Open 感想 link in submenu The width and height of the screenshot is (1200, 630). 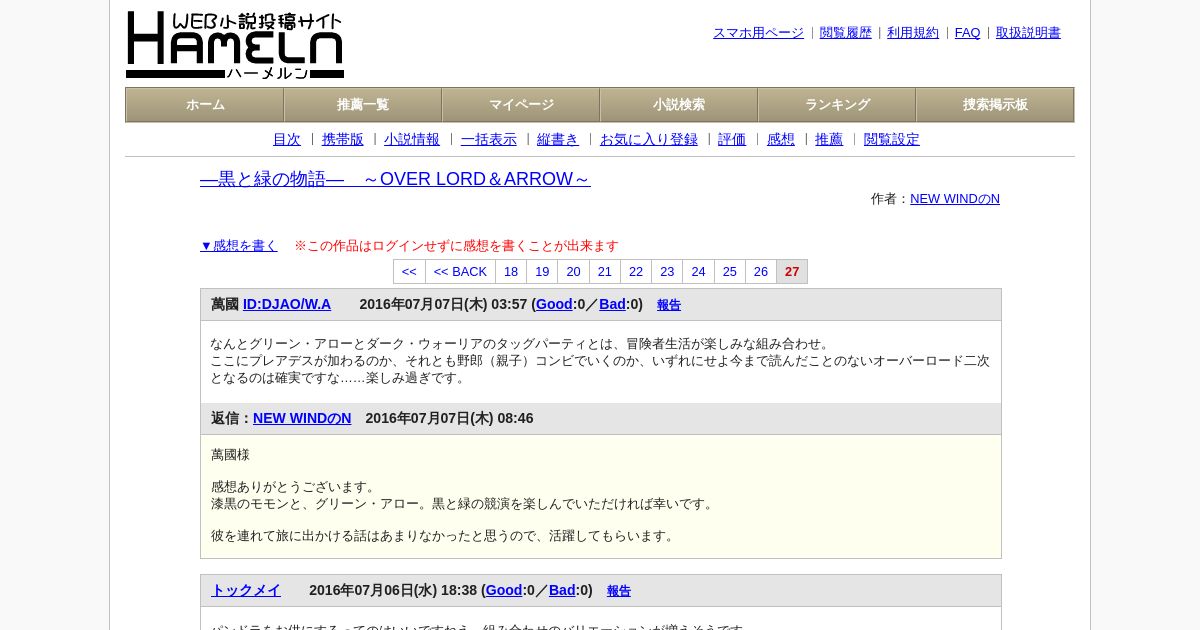click(781, 140)
